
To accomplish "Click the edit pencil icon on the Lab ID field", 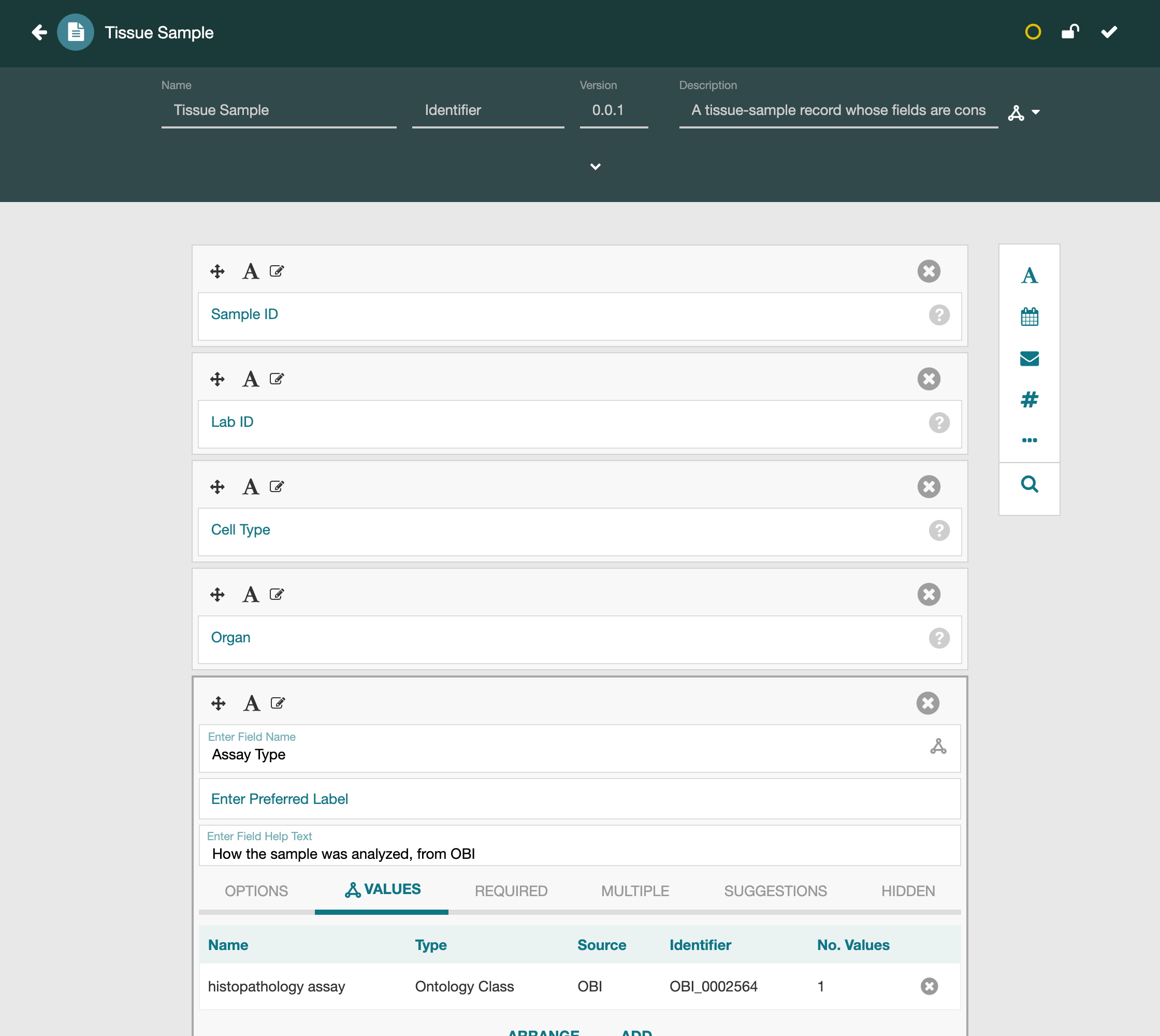I will pyautogui.click(x=277, y=379).
